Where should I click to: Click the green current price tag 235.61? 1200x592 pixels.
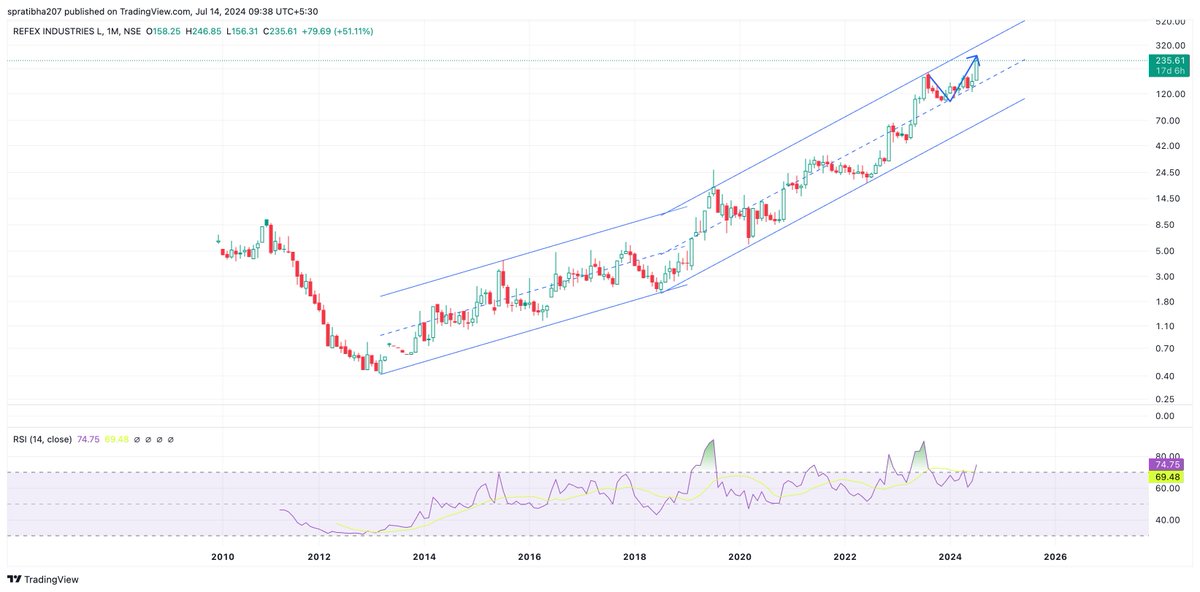(1171, 60)
